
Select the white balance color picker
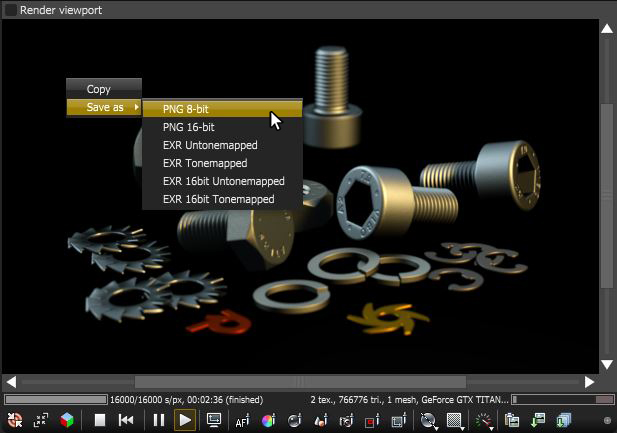[268, 420]
